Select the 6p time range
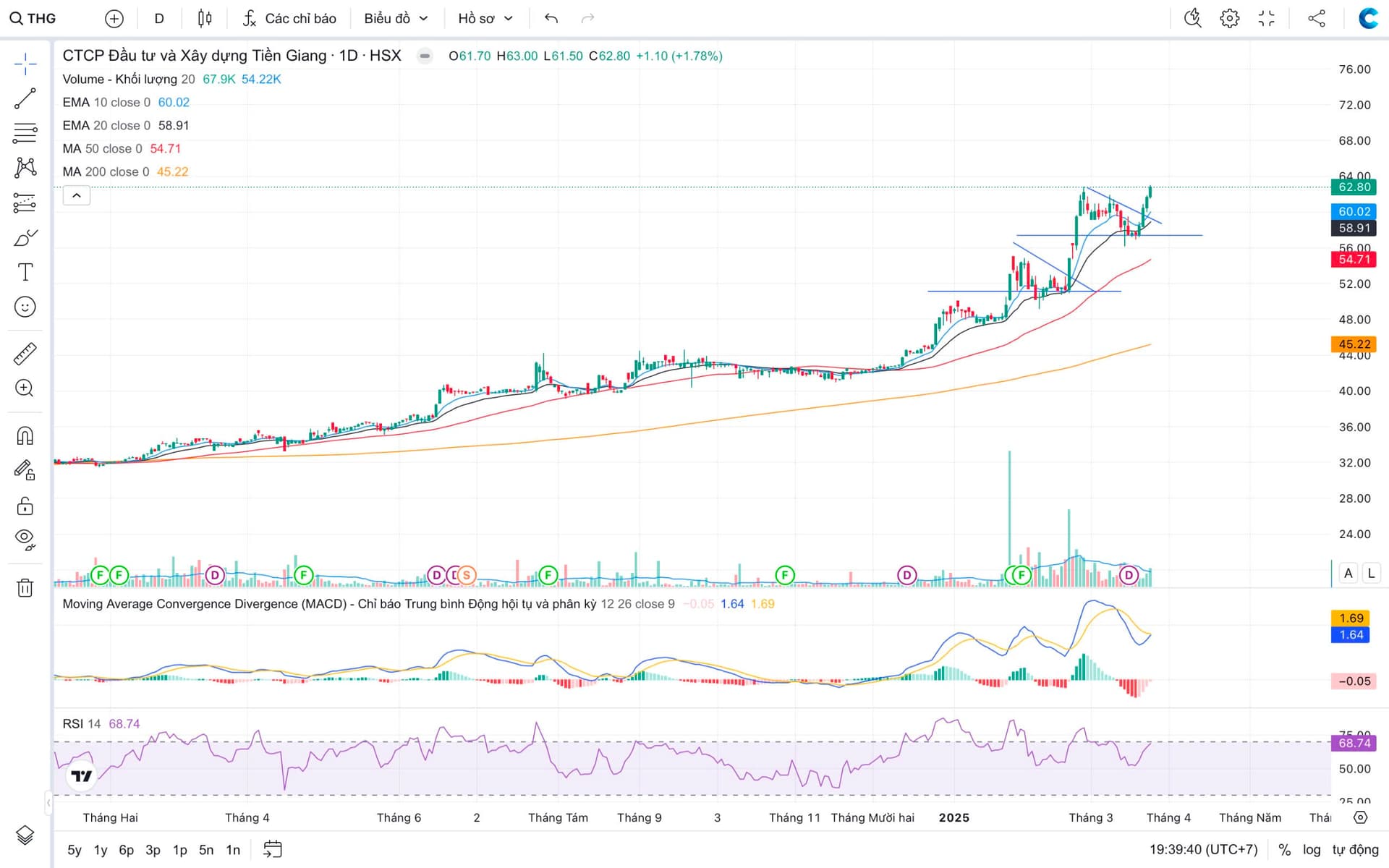This screenshot has width=1389, height=868. [x=126, y=850]
